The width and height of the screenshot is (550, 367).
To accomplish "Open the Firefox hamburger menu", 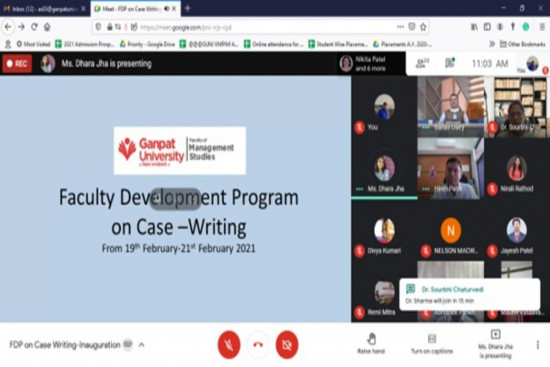I will (x=542, y=27).
